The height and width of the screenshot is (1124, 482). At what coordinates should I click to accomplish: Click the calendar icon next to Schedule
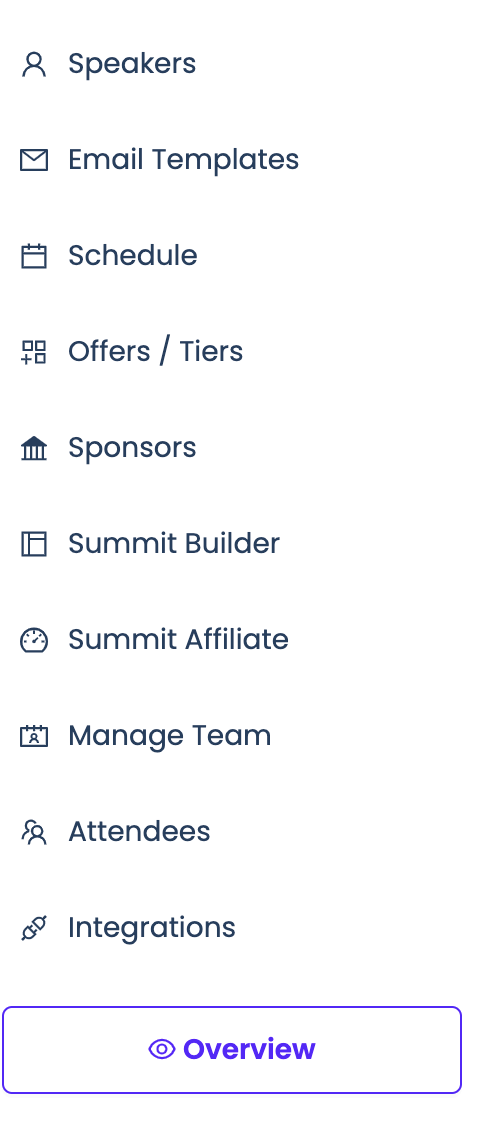pyautogui.click(x=34, y=256)
